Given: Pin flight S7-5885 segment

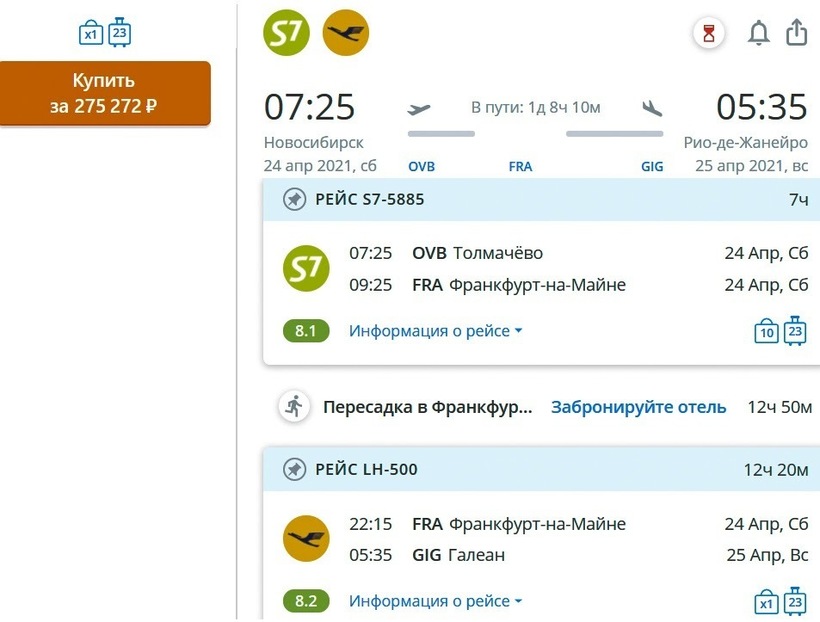Looking at the screenshot, I should coord(294,200).
